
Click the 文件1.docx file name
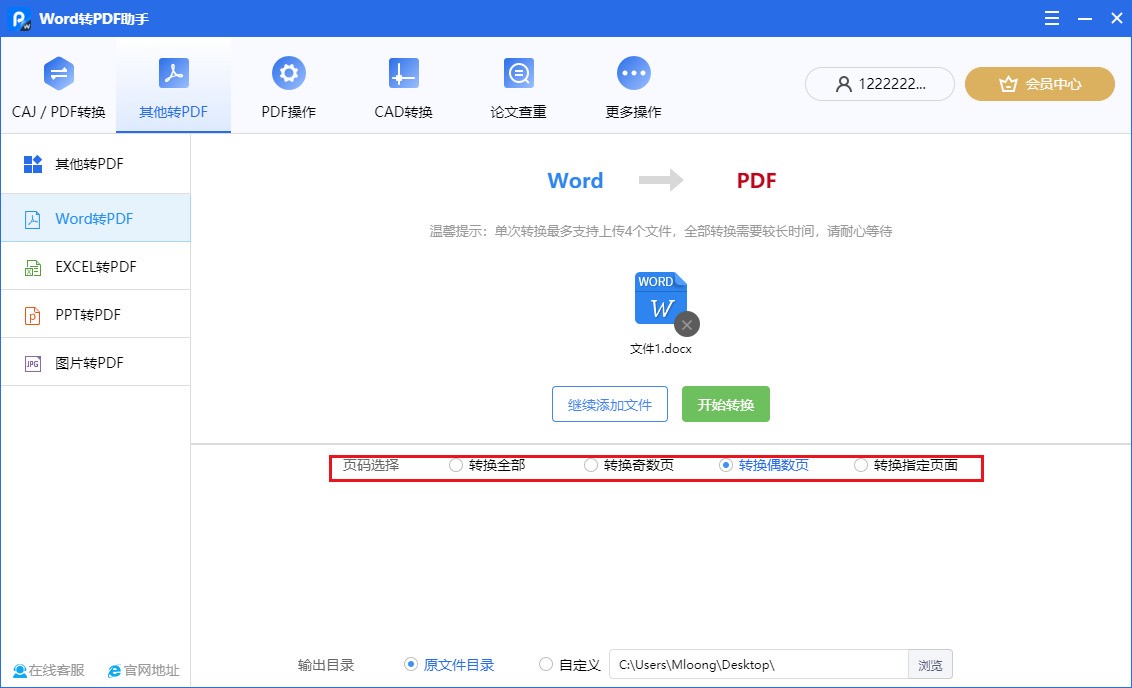(x=661, y=349)
